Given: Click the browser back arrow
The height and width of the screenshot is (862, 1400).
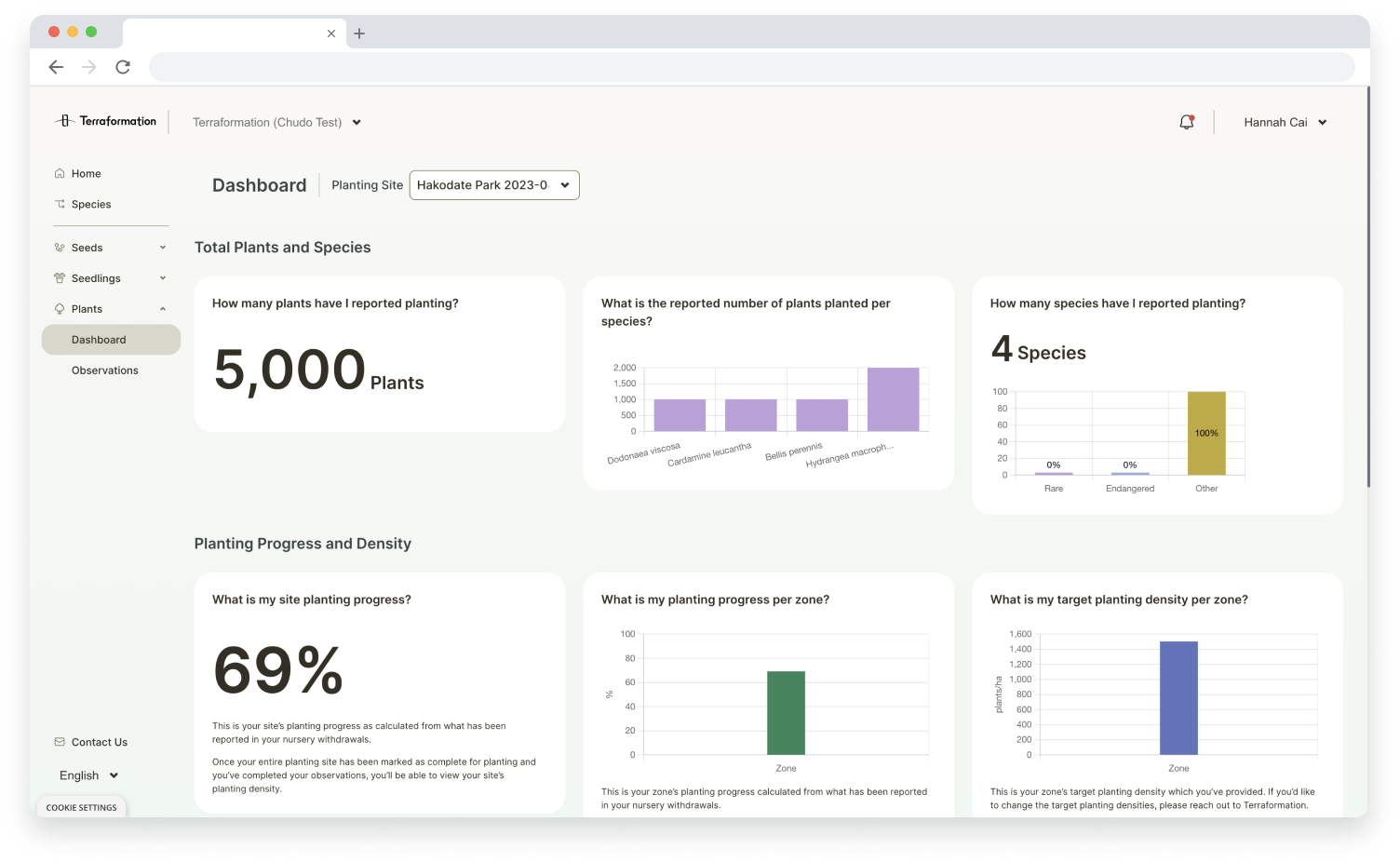Looking at the screenshot, I should (56, 67).
